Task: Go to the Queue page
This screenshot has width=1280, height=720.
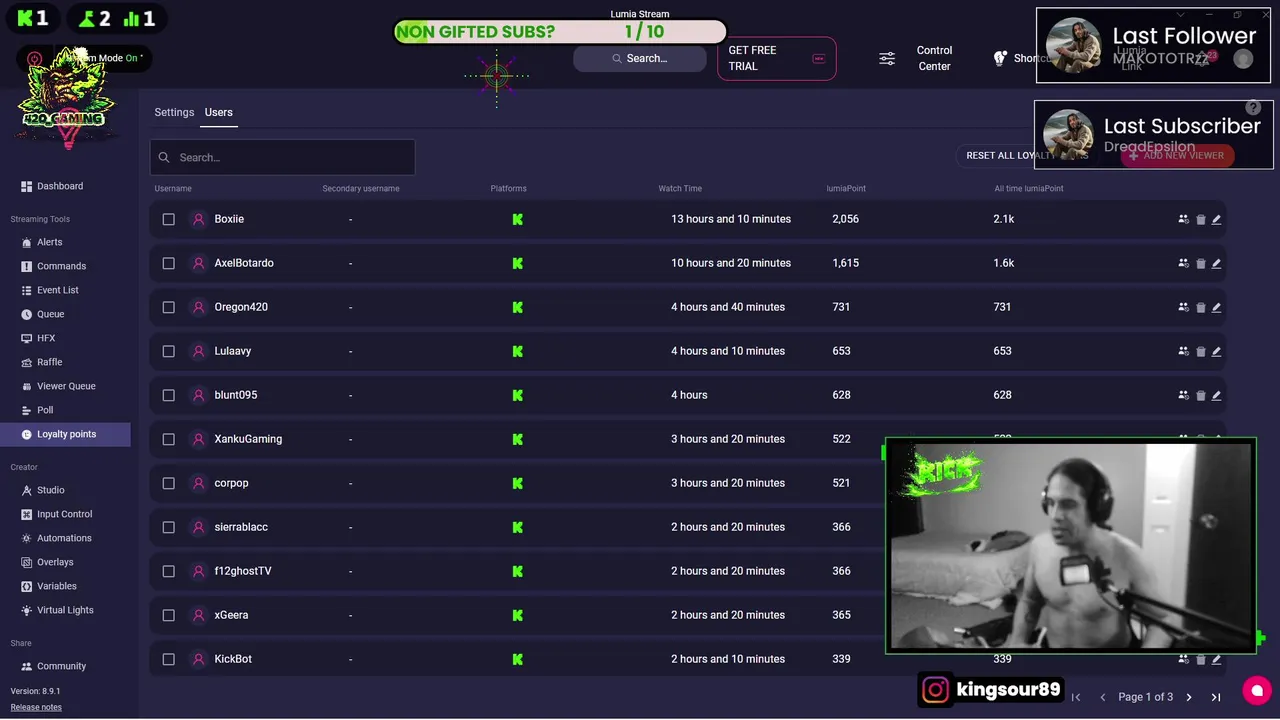Action: (42, 314)
